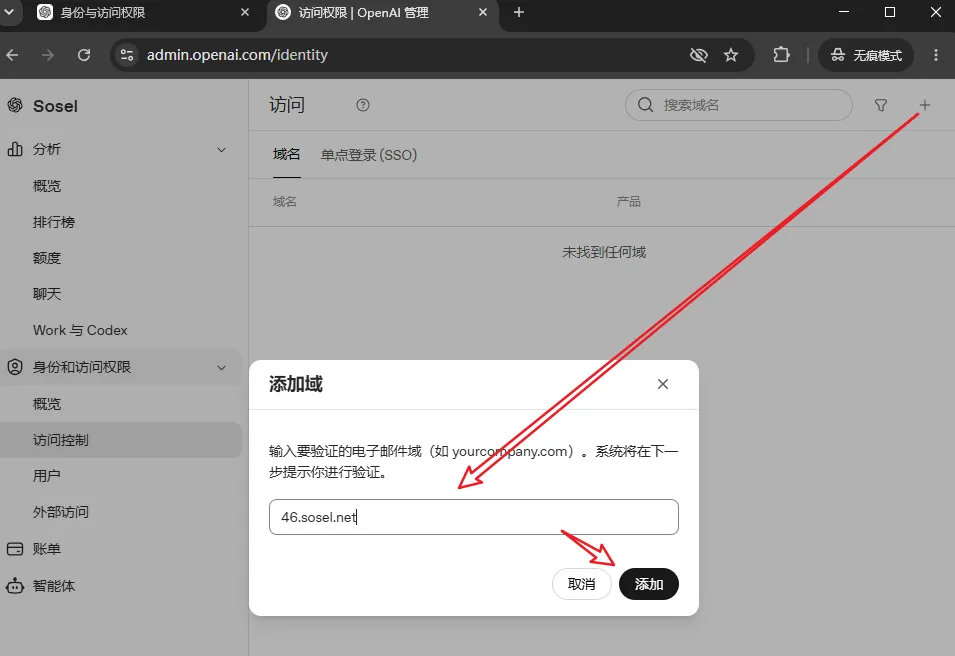955x656 pixels.
Task: Reload the page with the refresh icon
Action: [x=84, y=55]
